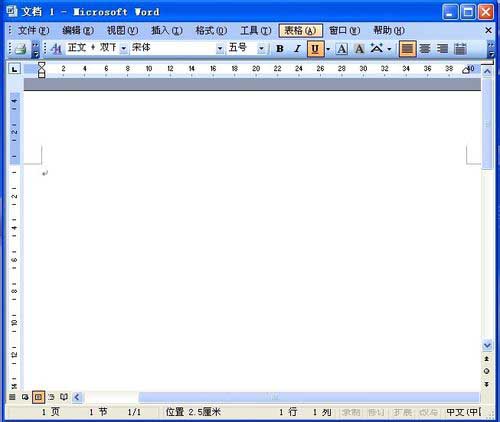The image size is (500, 422).
Task: Click Select Browse Object circle button
Action: (487, 371)
